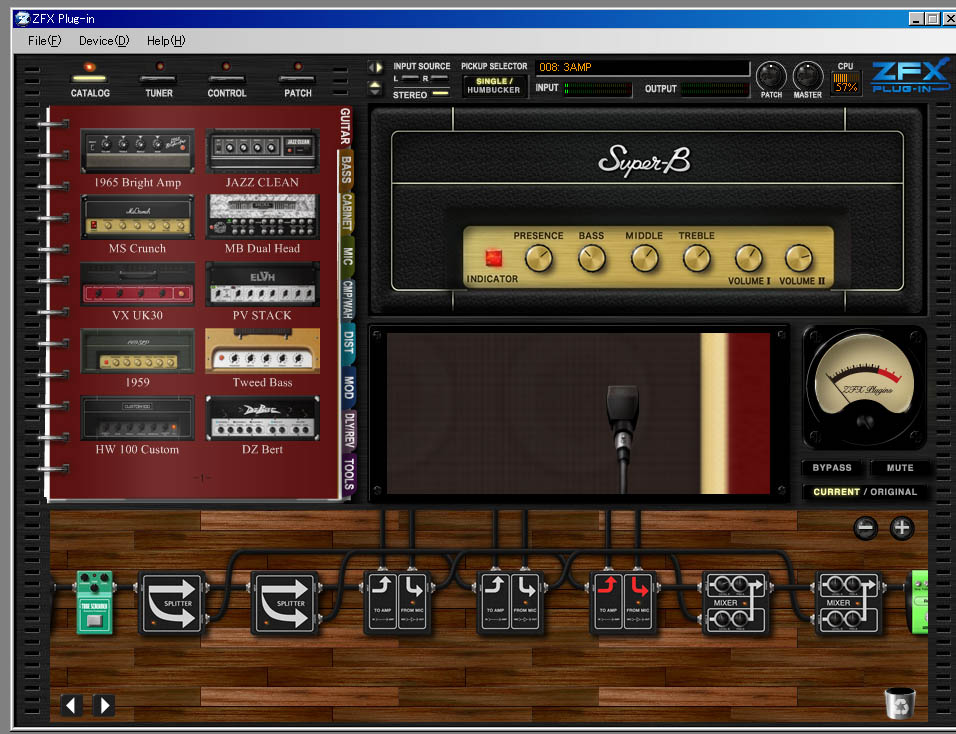This screenshot has height=734, width=956.
Task: Switch to the MIC catalog tab
Action: click(x=348, y=255)
